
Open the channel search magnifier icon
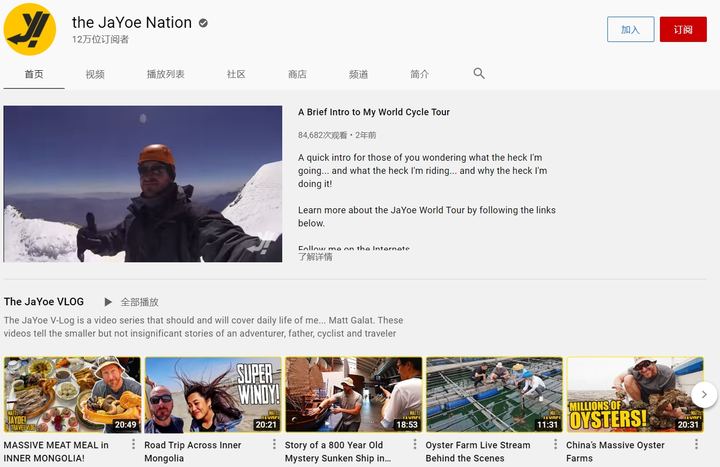click(479, 73)
